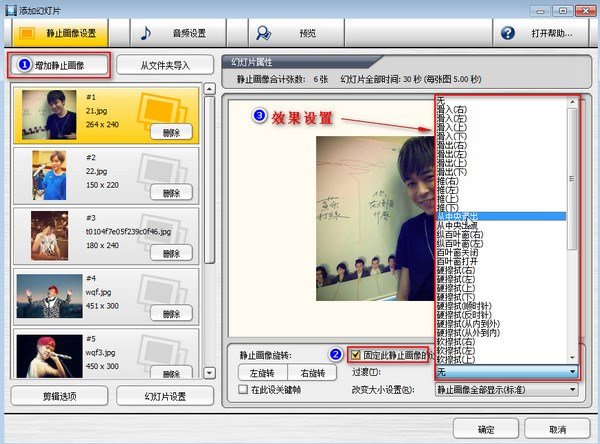
Task: Click the 264 x 240 size text
Action: [x=102, y=124]
